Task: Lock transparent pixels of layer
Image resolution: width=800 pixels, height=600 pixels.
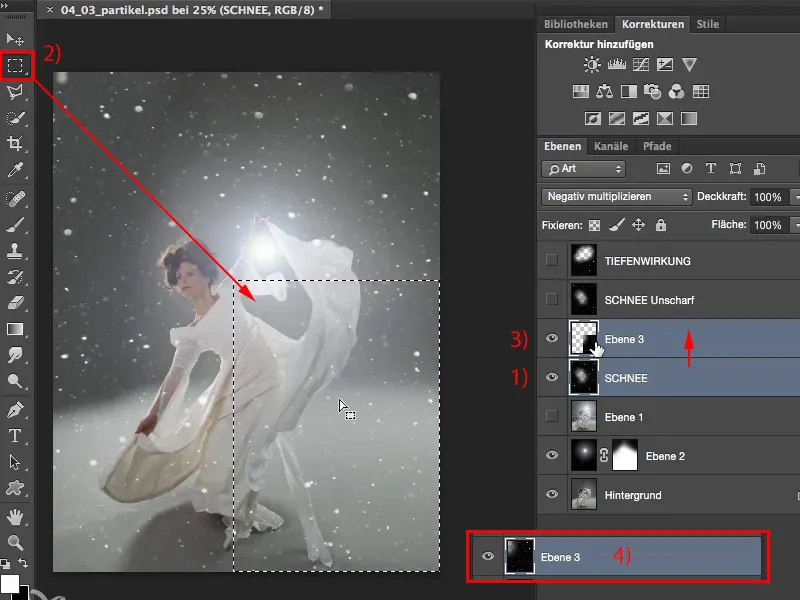Action: pos(594,225)
